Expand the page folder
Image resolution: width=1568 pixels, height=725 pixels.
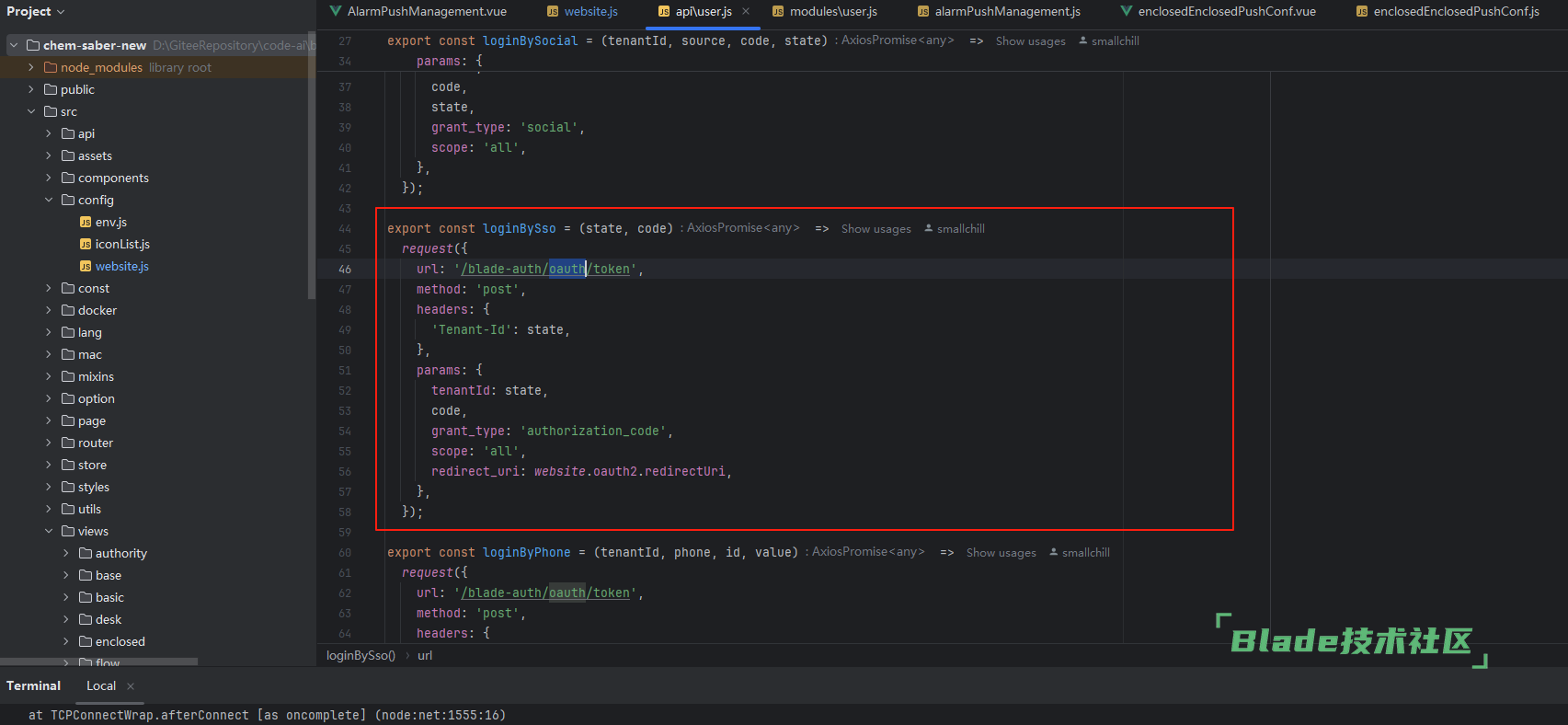coord(49,420)
